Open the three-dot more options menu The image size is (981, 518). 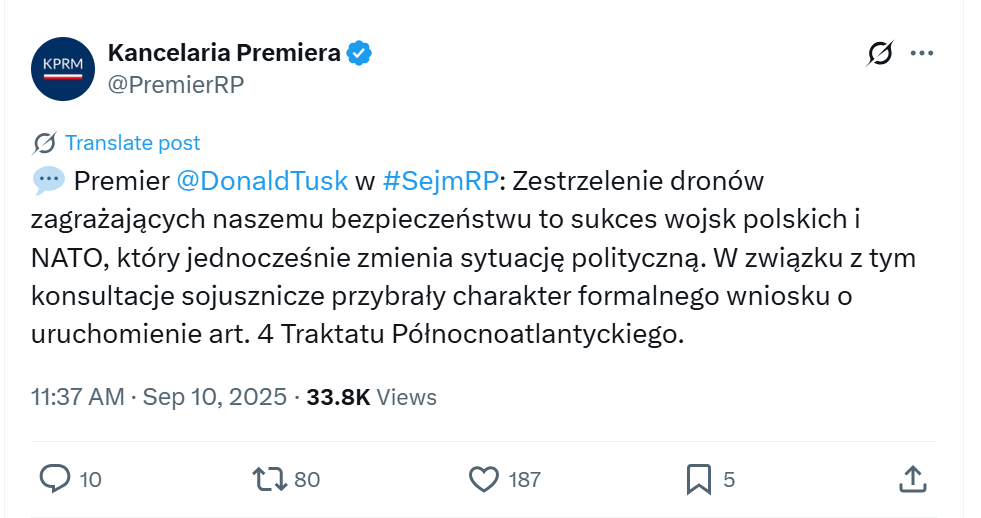pyautogui.click(x=921, y=54)
